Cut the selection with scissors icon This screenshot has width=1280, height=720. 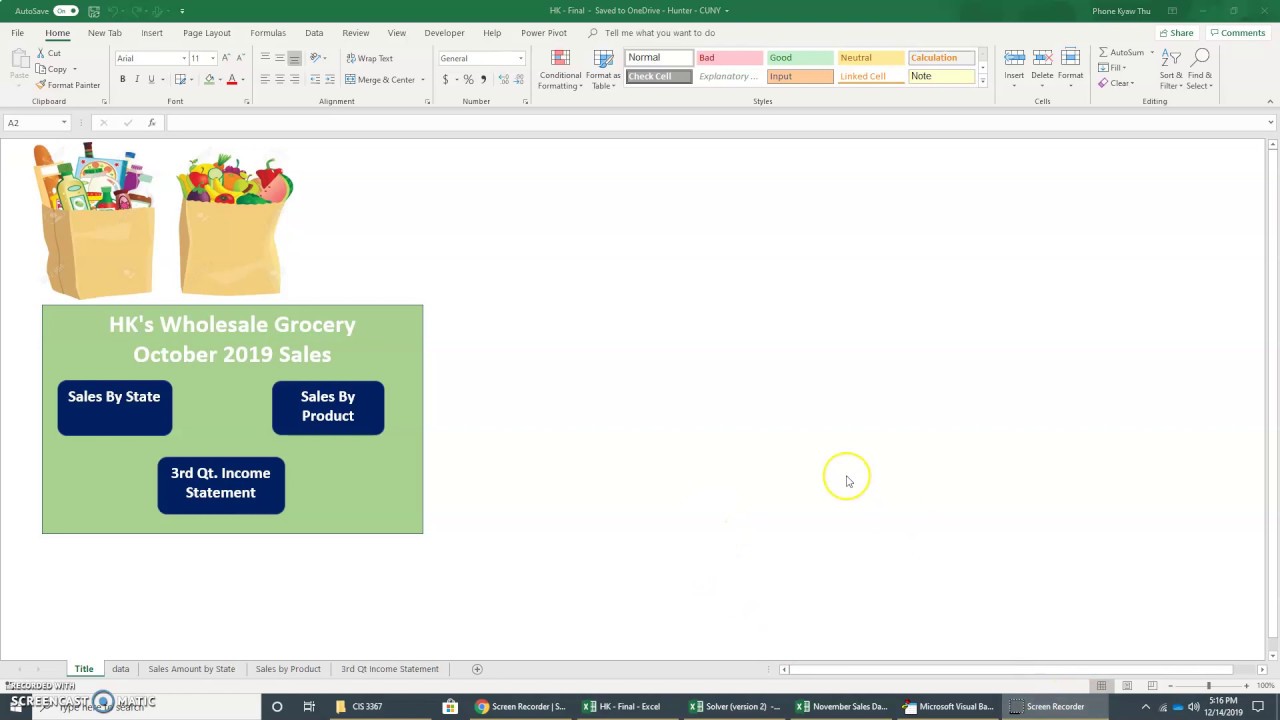pos(49,53)
